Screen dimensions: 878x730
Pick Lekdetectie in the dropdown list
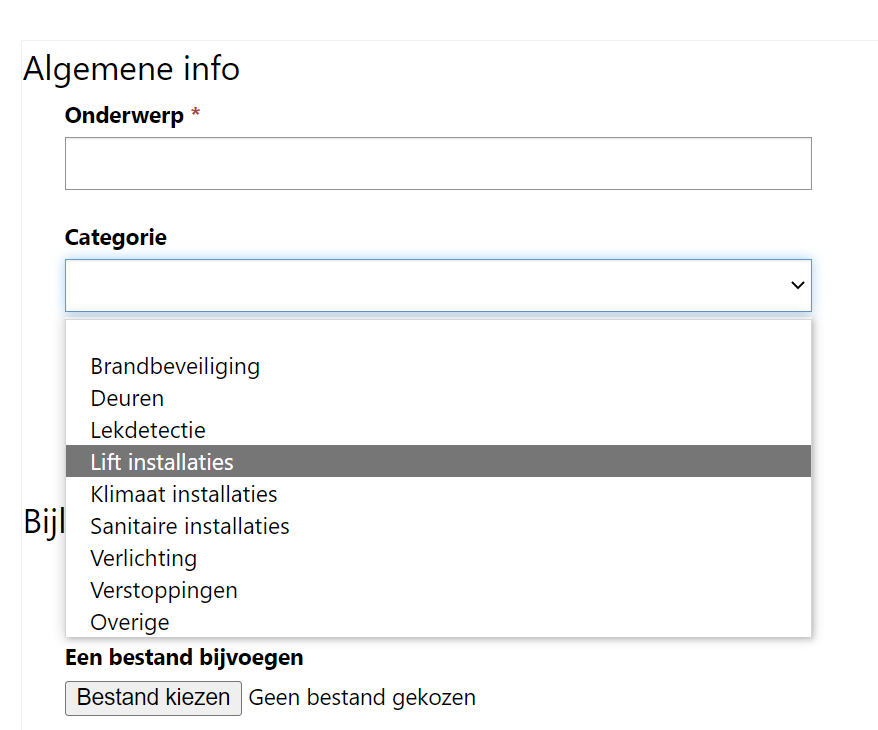point(148,430)
